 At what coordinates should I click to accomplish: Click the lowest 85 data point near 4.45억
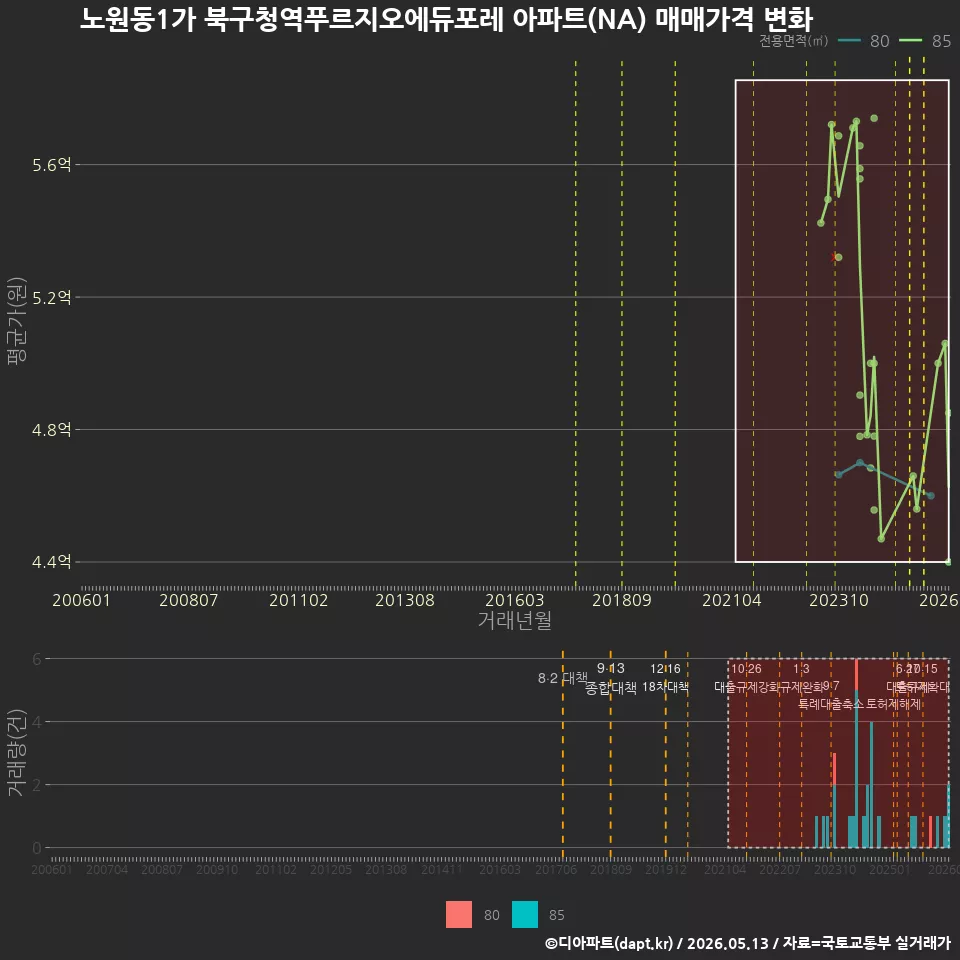coord(881,539)
